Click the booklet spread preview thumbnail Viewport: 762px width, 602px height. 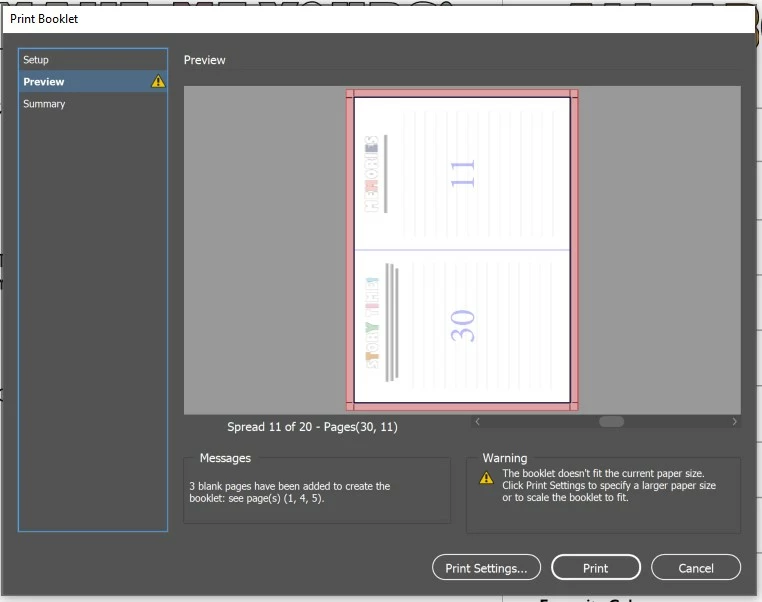(462, 250)
